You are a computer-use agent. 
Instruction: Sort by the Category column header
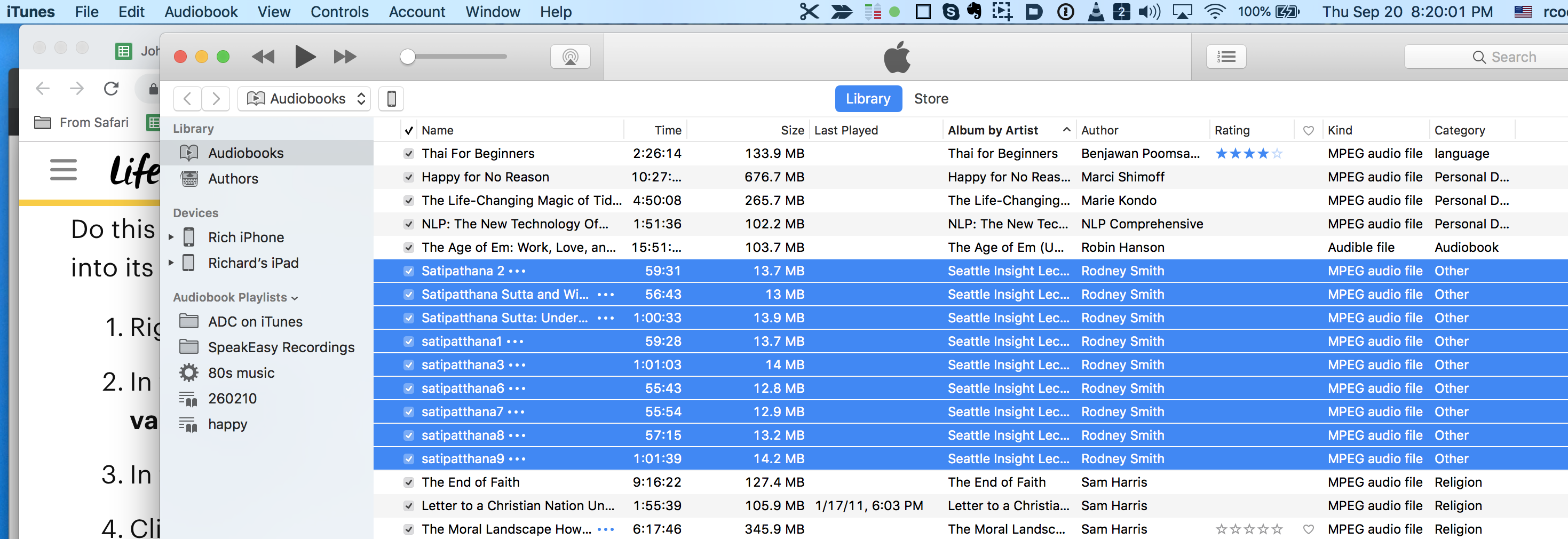tap(1472, 130)
